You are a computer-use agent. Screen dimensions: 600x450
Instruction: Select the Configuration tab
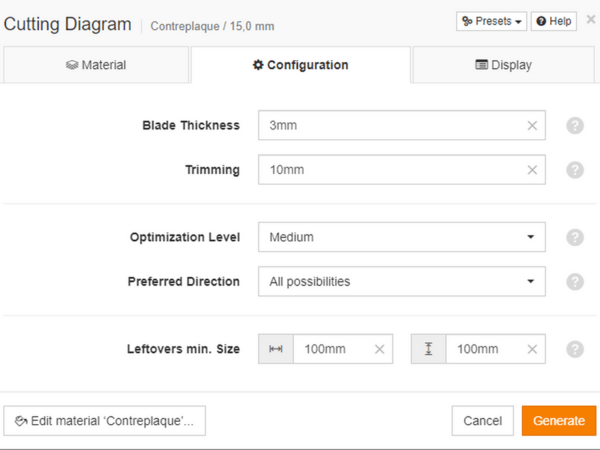[x=300, y=65]
